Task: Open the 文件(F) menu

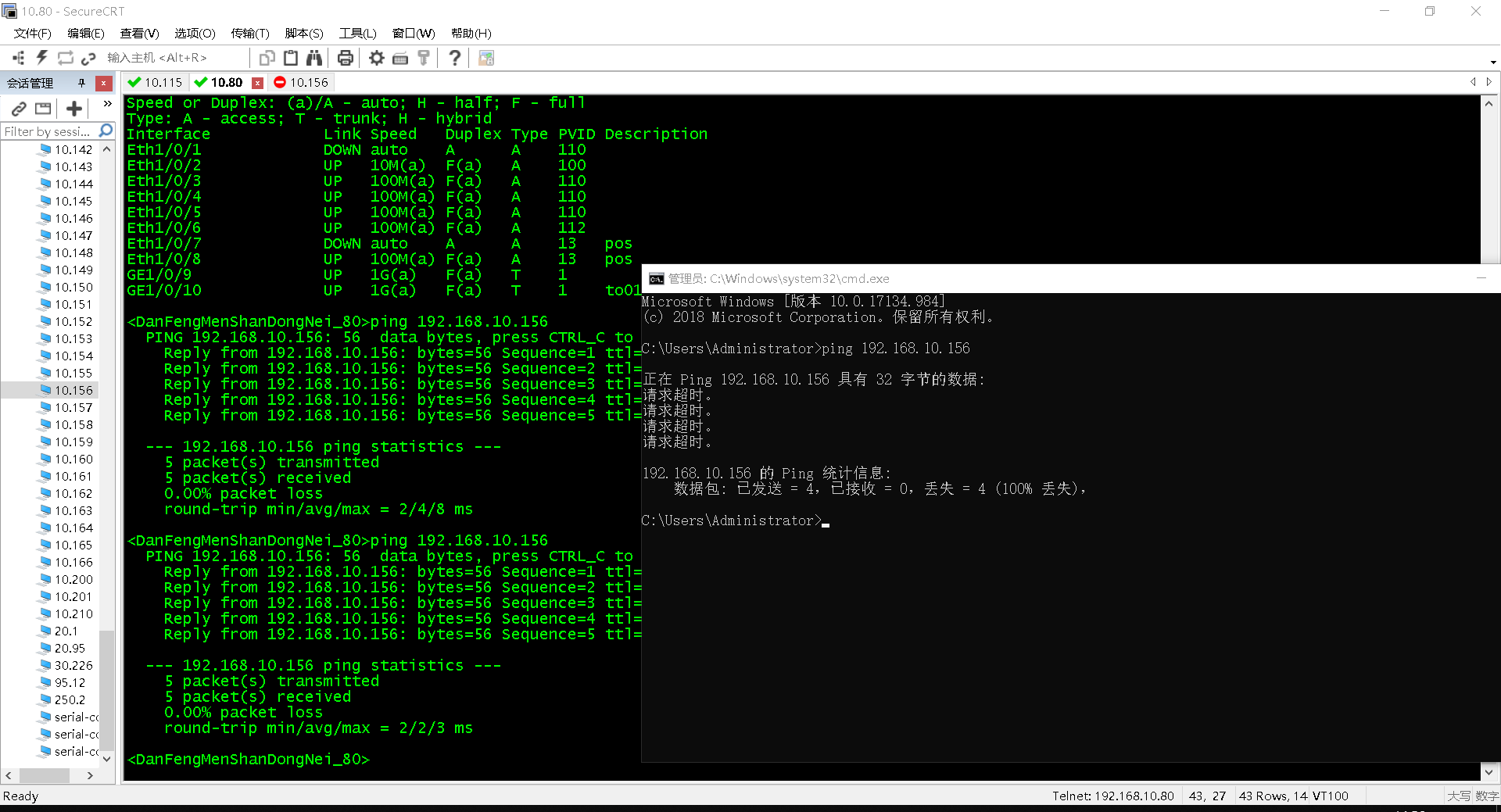Action: (x=32, y=34)
